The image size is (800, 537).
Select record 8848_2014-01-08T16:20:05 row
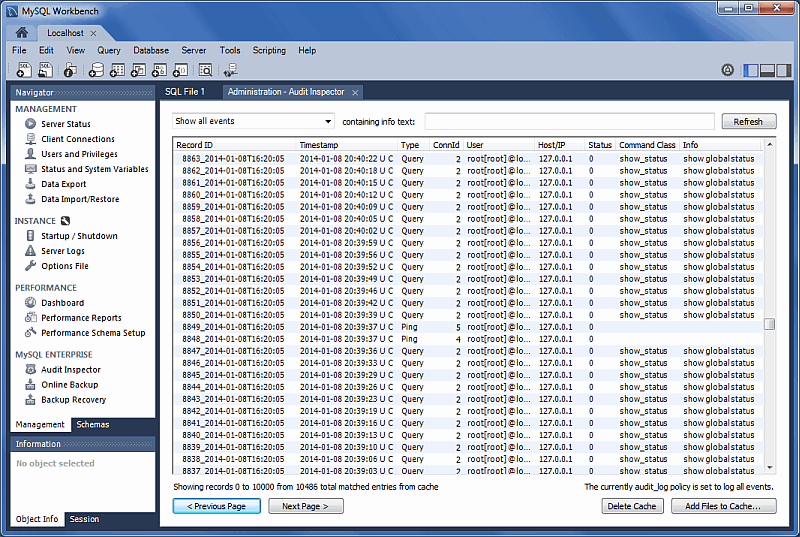point(468,339)
